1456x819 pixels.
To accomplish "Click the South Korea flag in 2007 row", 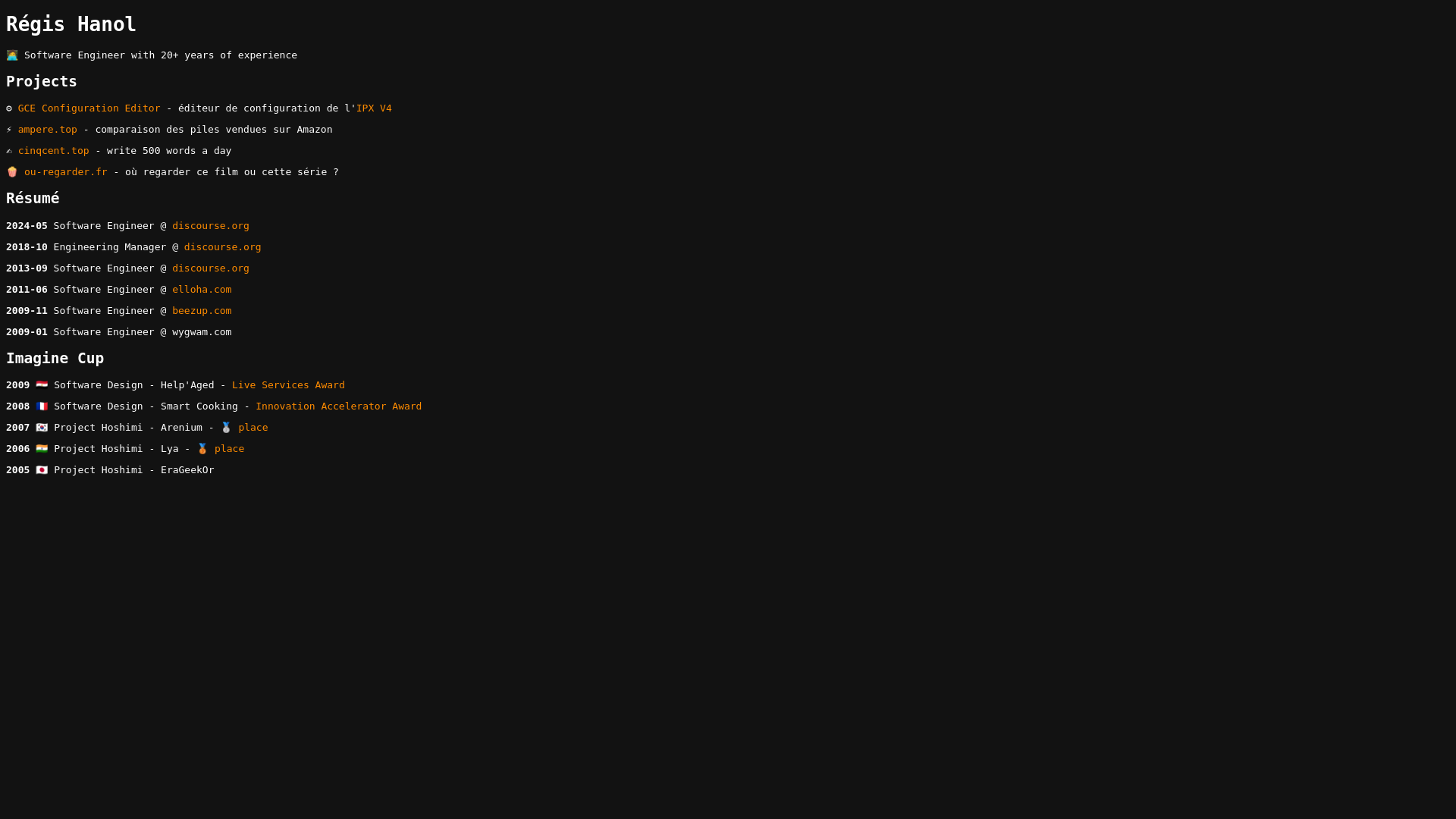I will [42, 428].
